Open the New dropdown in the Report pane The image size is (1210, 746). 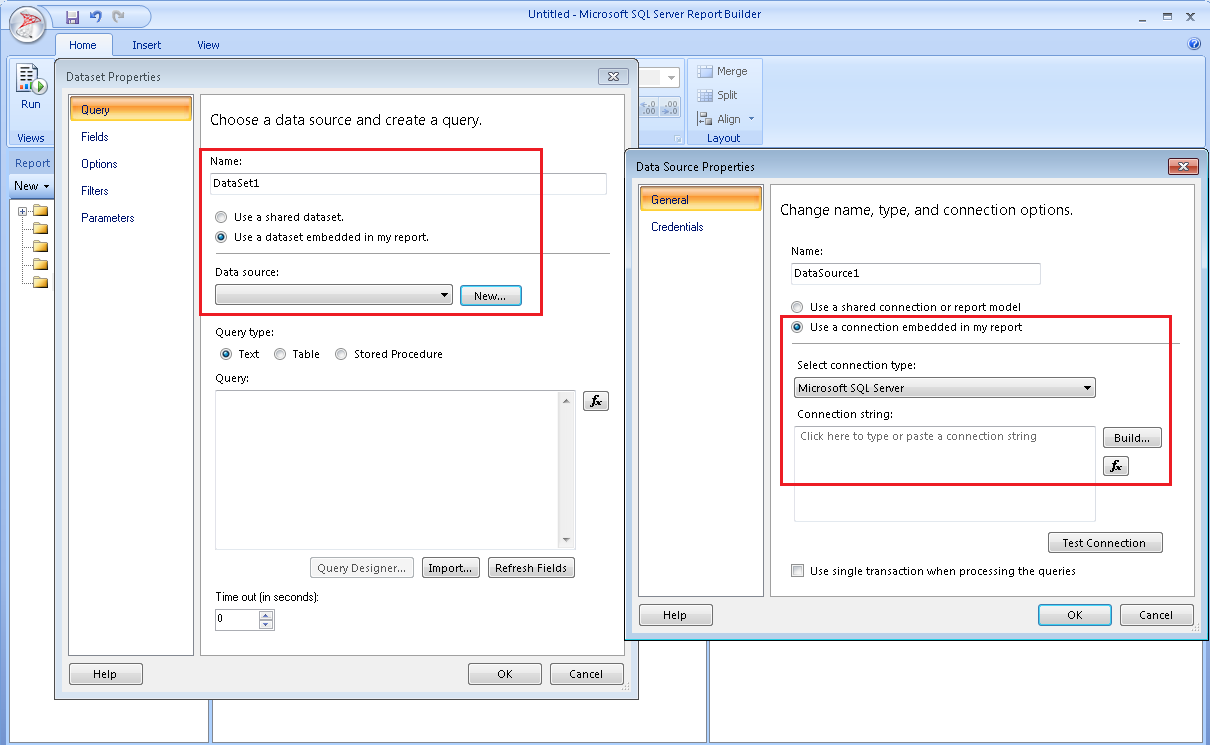tap(31, 185)
